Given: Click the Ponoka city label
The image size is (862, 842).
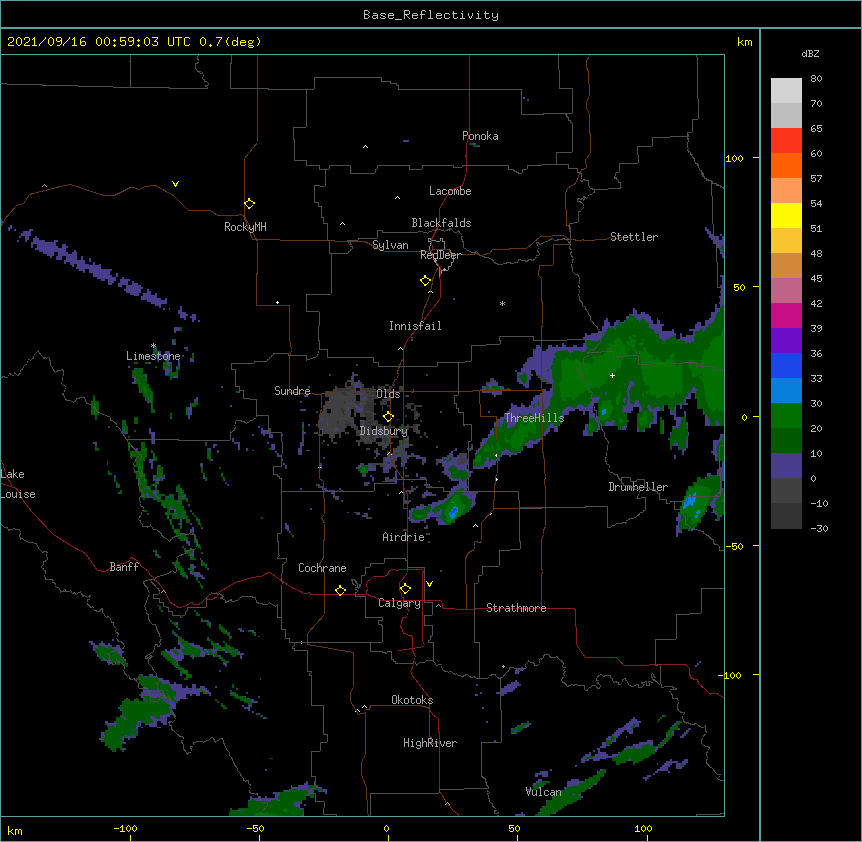Looking at the screenshot, I should [480, 136].
